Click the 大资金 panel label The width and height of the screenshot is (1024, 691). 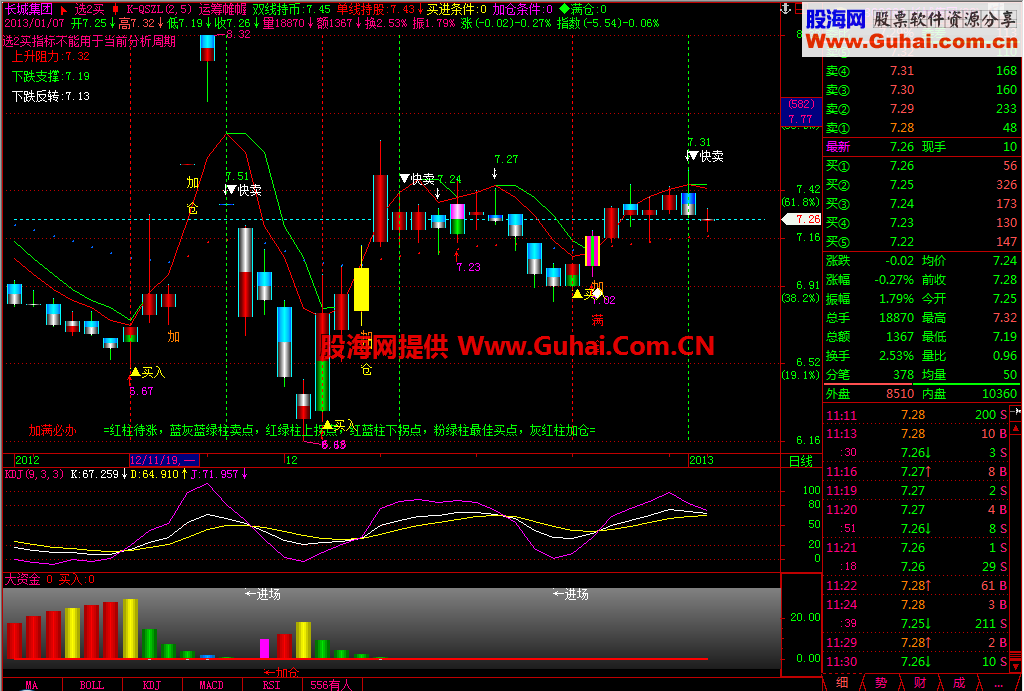[x=22, y=579]
